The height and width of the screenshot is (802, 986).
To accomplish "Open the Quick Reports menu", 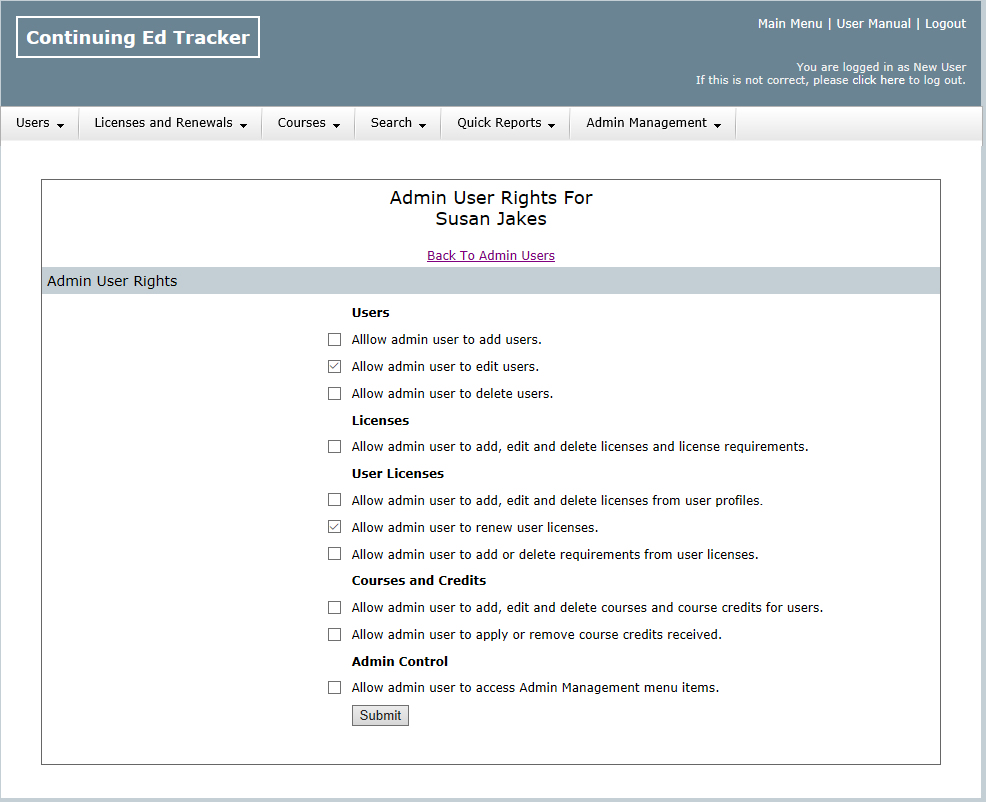I will coord(505,123).
